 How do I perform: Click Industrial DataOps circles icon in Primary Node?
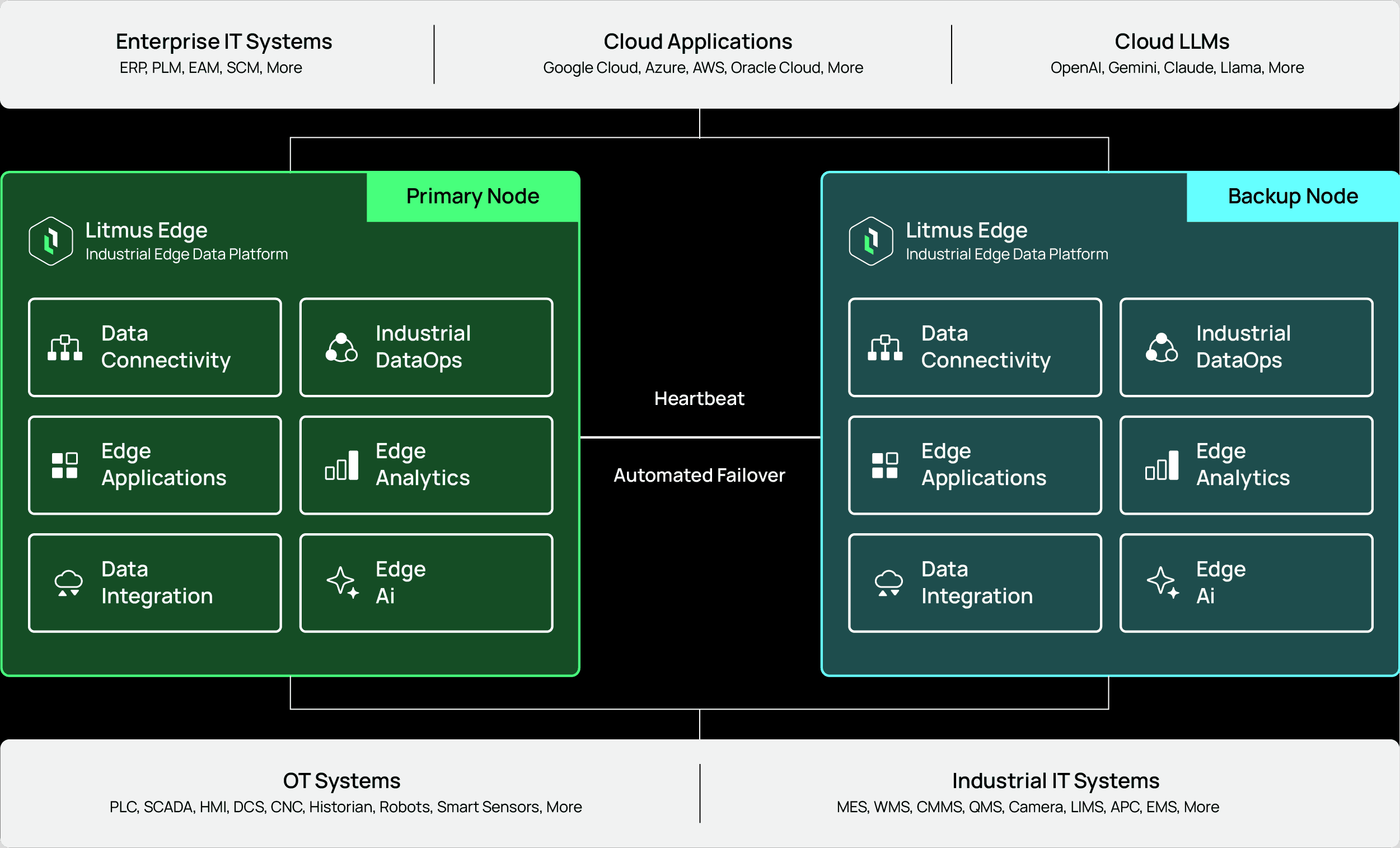[x=341, y=347]
